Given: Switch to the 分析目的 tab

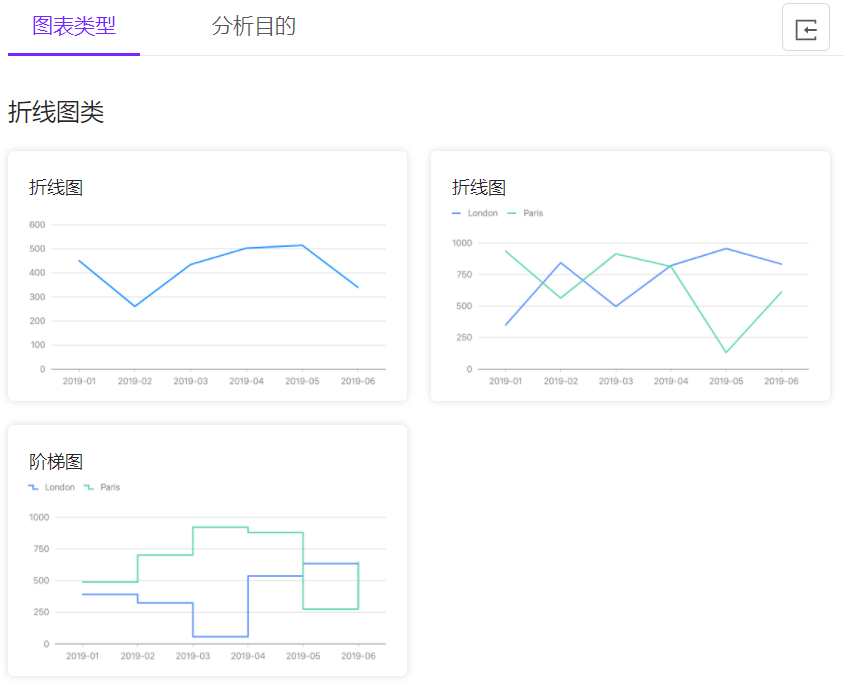Looking at the screenshot, I should 253,26.
